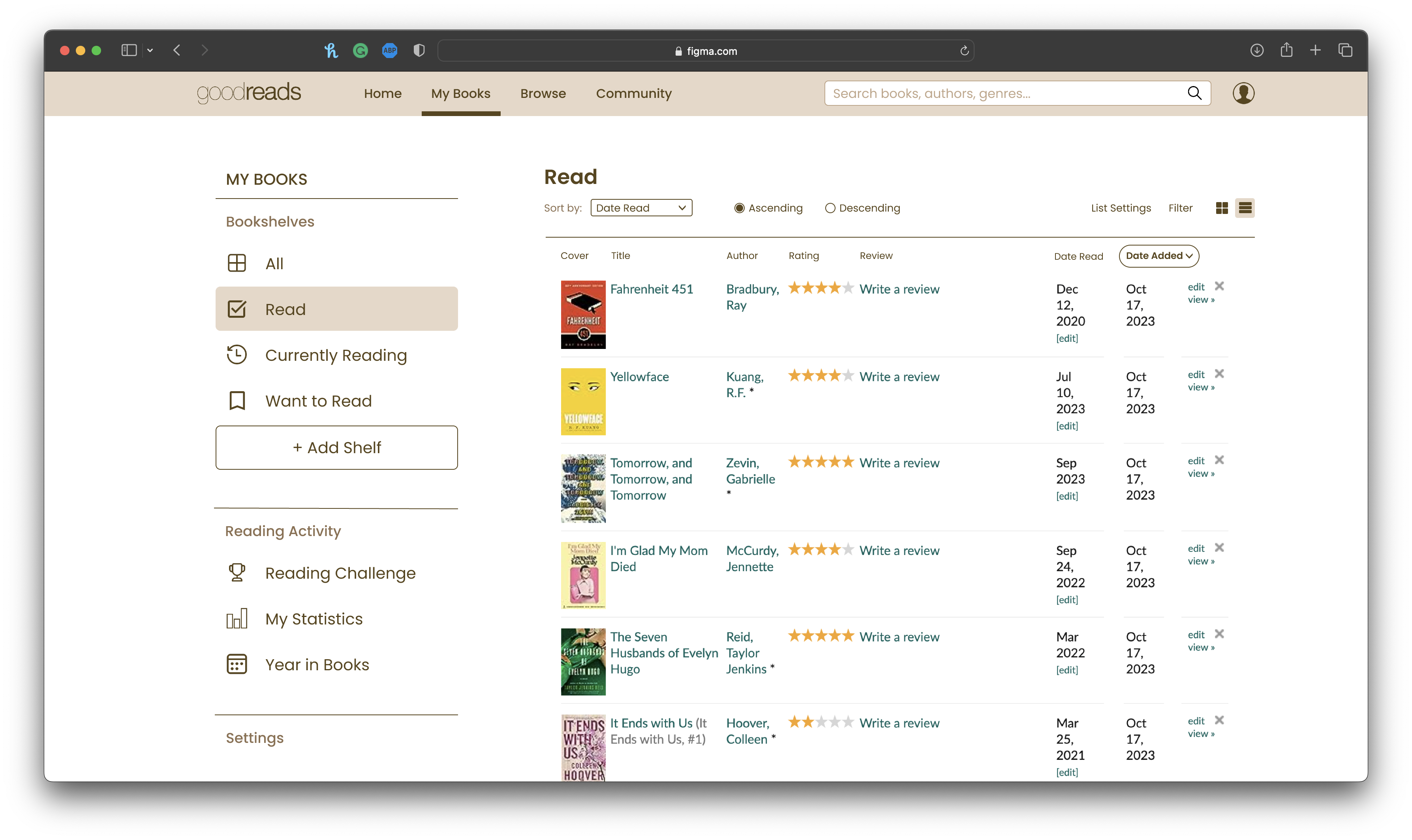This screenshot has height=840, width=1412.
Task: Expand Safari sidebar options chevron
Action: [x=150, y=51]
